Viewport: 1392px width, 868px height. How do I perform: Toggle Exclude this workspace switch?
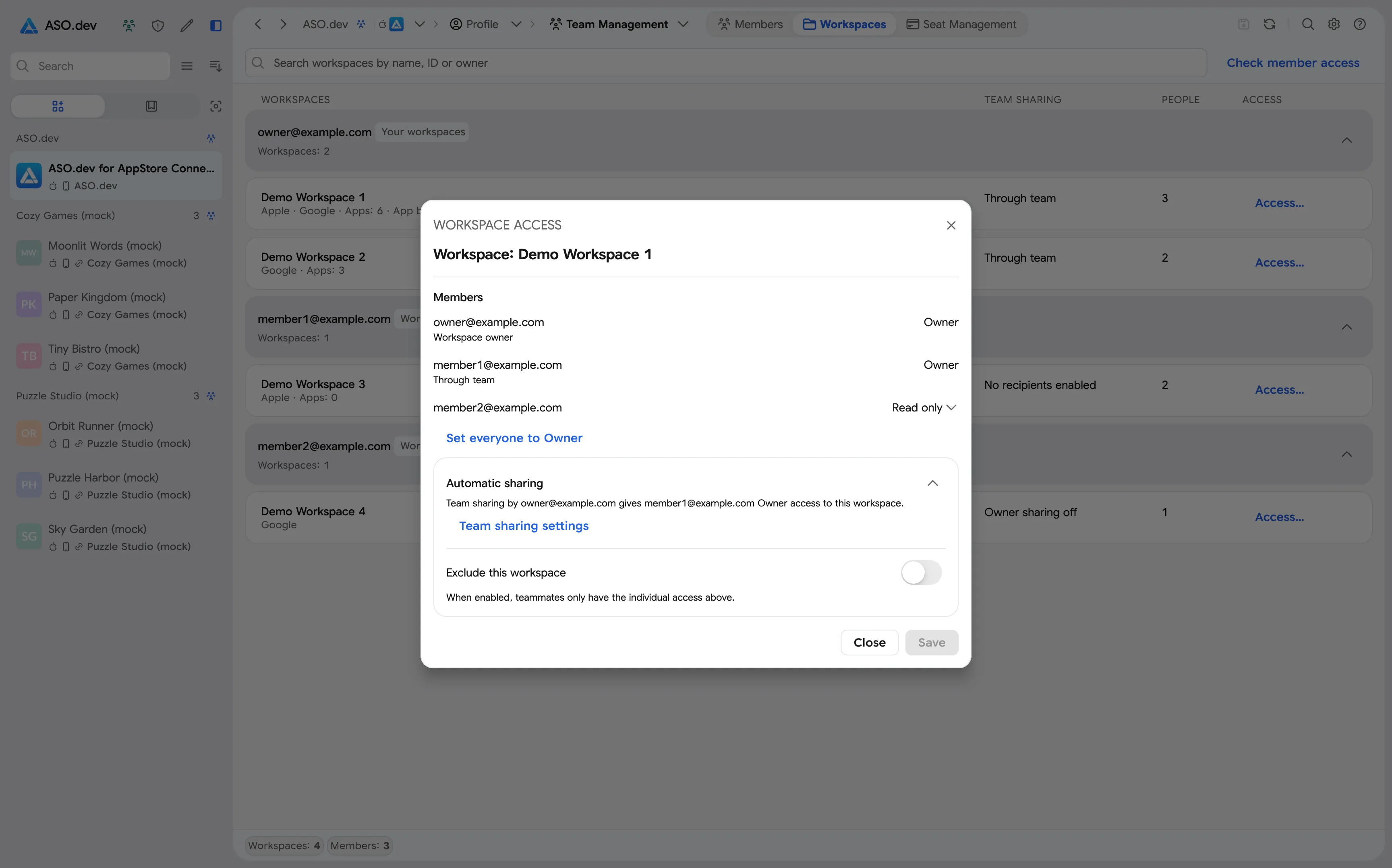(921, 572)
